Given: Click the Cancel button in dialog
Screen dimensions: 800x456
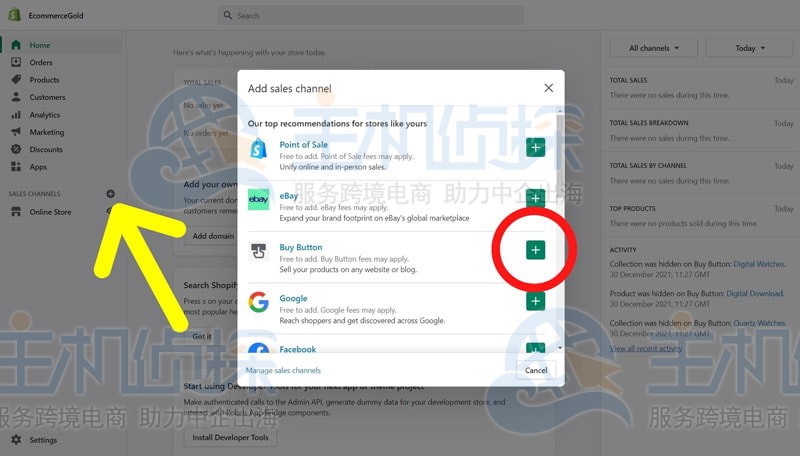Looking at the screenshot, I should (x=536, y=370).
